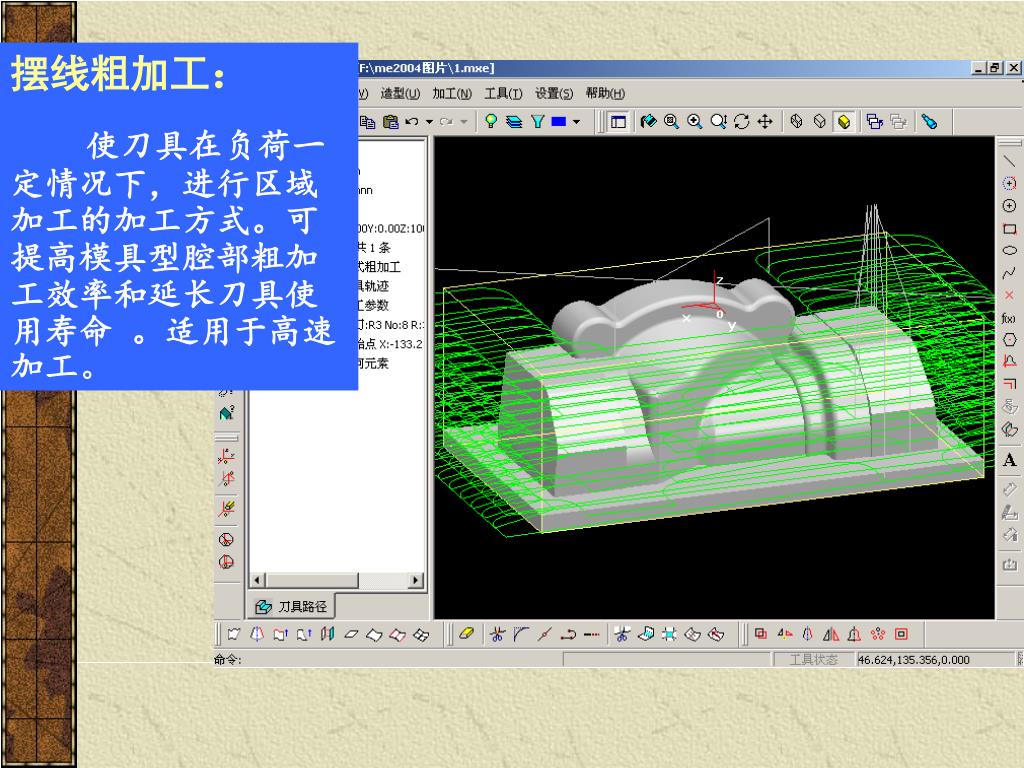Image resolution: width=1024 pixels, height=768 pixels.
Task: Click the 命令 command input line
Action: click(388, 660)
